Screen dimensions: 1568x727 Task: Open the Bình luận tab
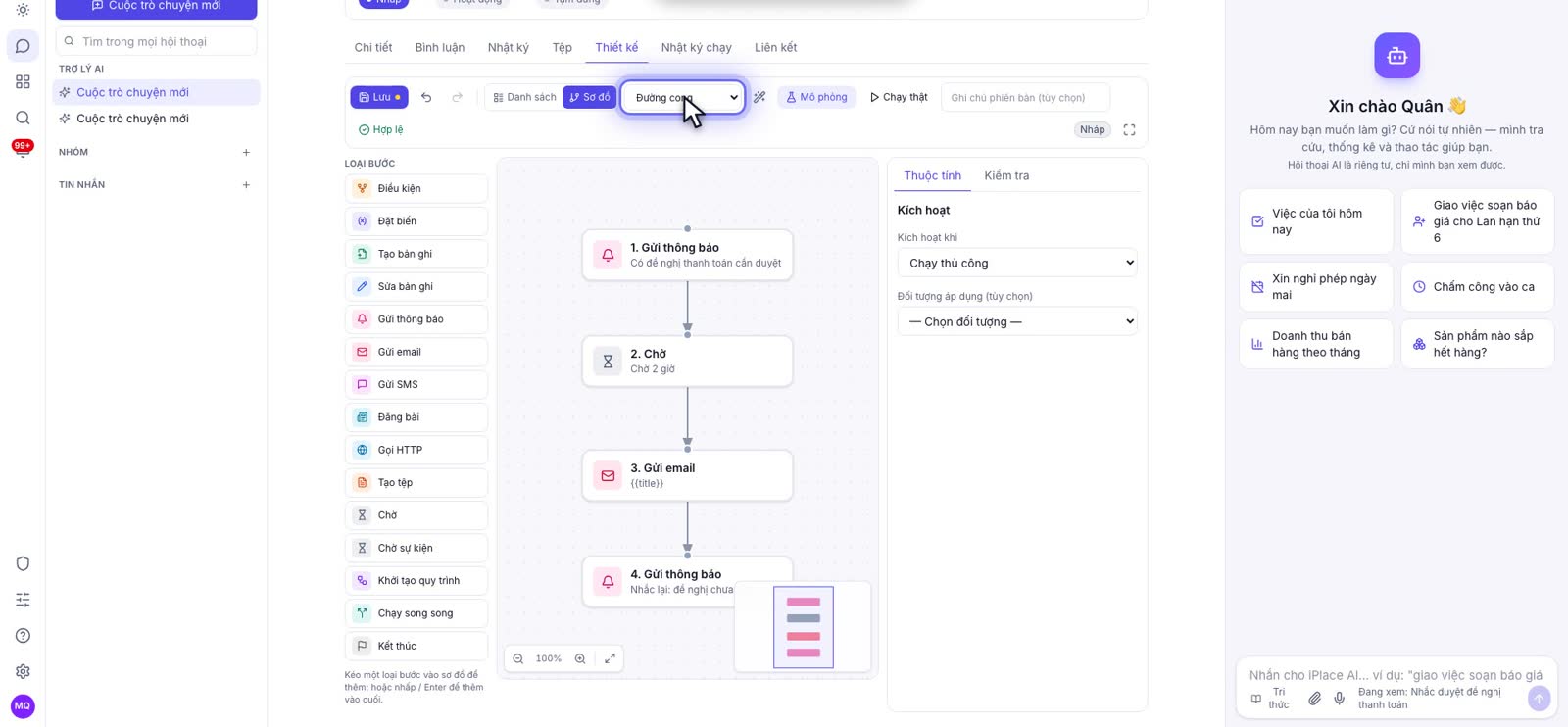click(x=440, y=47)
